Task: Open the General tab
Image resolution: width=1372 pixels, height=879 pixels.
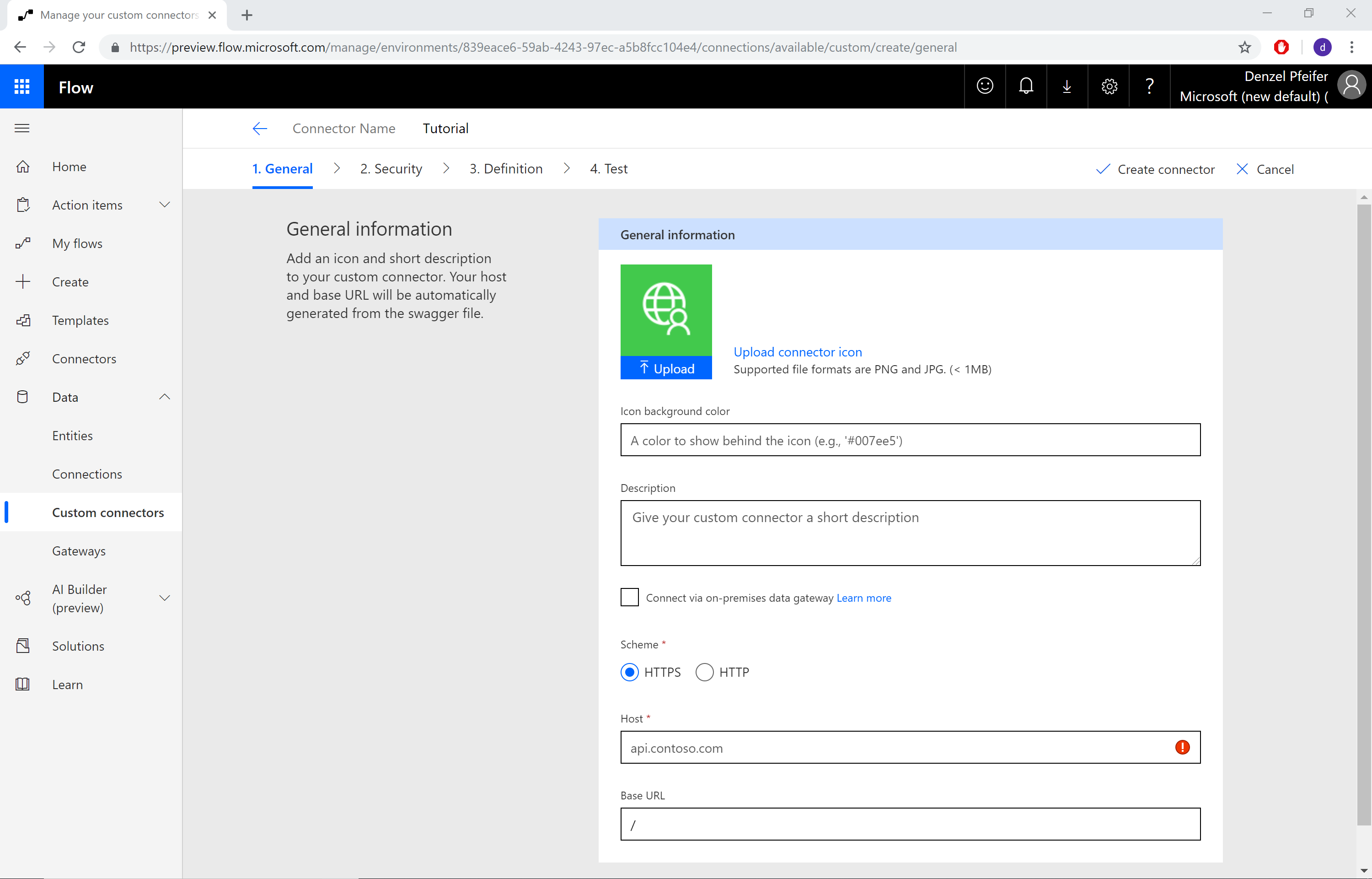Action: point(283,168)
